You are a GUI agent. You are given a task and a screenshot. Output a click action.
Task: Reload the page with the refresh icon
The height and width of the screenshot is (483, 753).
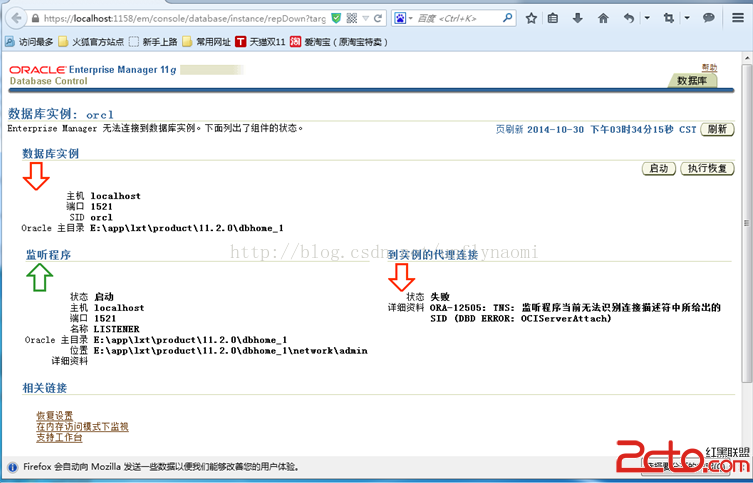(378, 18)
